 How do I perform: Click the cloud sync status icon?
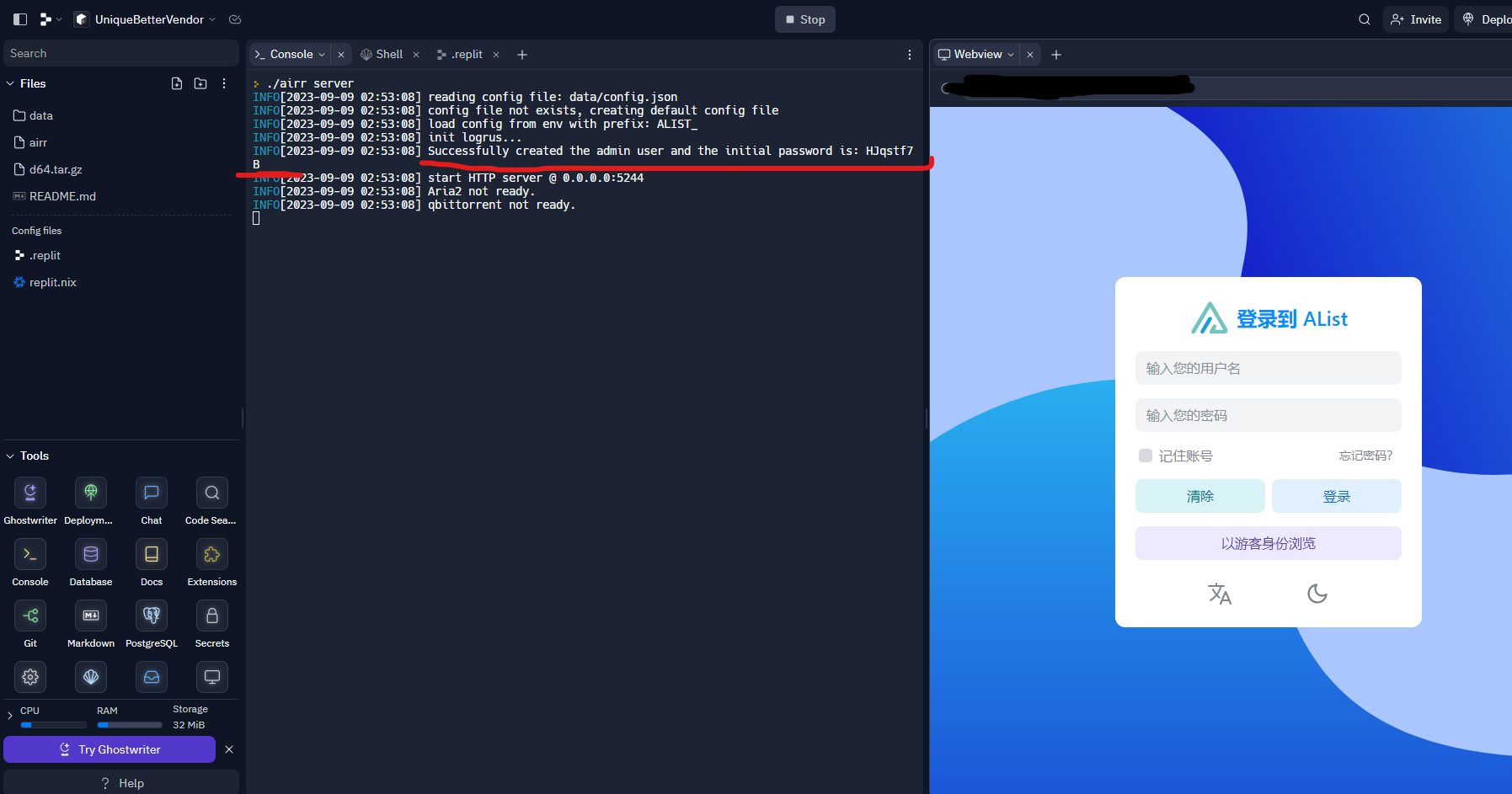pyautogui.click(x=235, y=19)
